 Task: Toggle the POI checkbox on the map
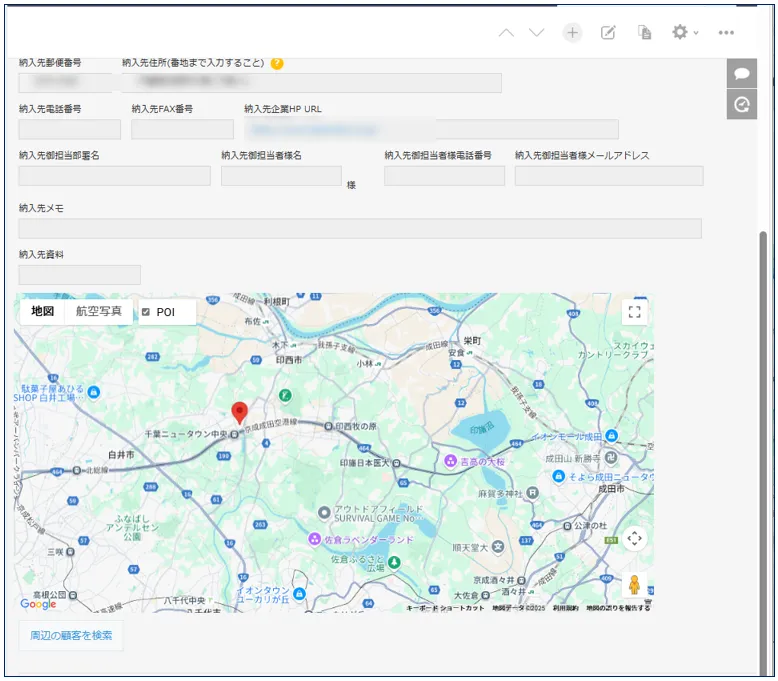[x=146, y=312]
